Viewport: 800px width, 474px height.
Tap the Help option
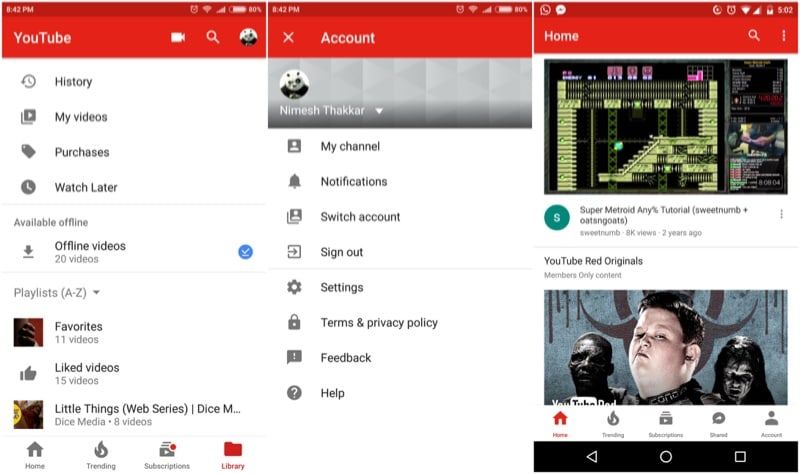(x=332, y=393)
